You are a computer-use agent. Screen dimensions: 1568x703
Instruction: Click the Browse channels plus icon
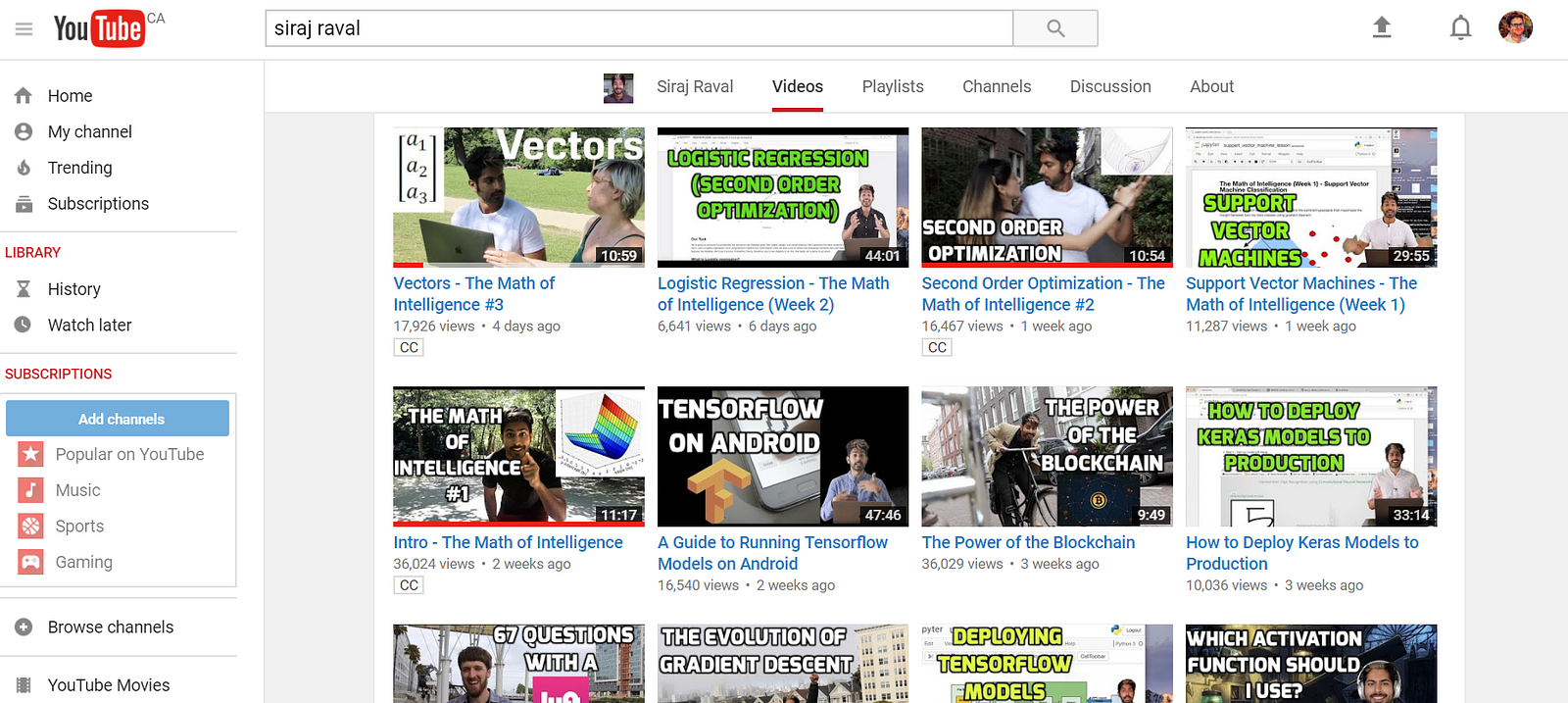tap(24, 628)
